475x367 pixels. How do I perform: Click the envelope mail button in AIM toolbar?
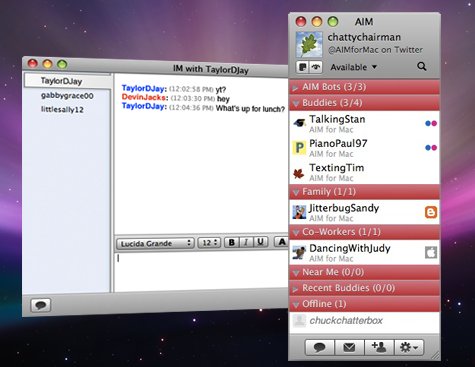(x=349, y=348)
